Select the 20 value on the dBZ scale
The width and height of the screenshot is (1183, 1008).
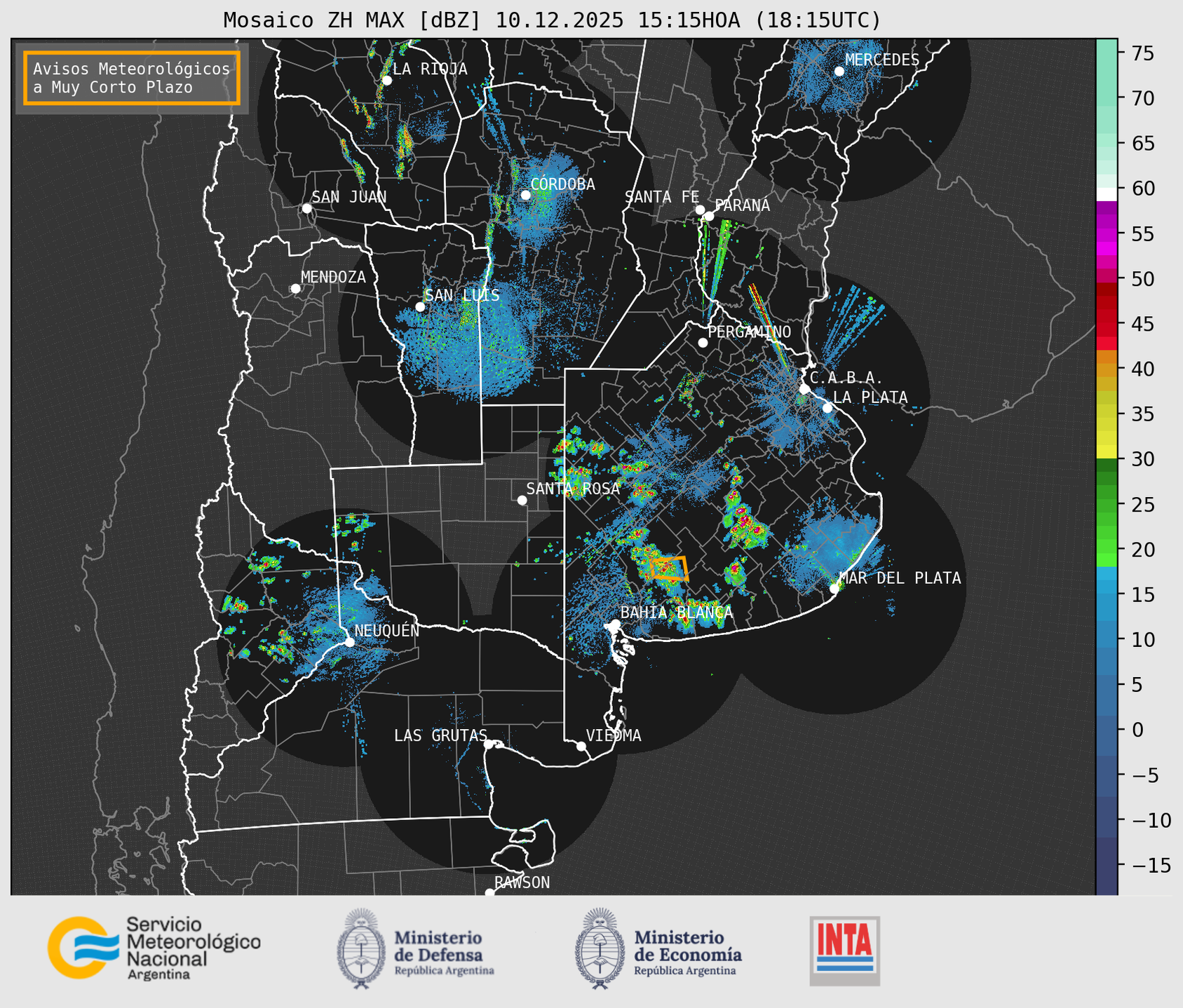click(x=1142, y=550)
